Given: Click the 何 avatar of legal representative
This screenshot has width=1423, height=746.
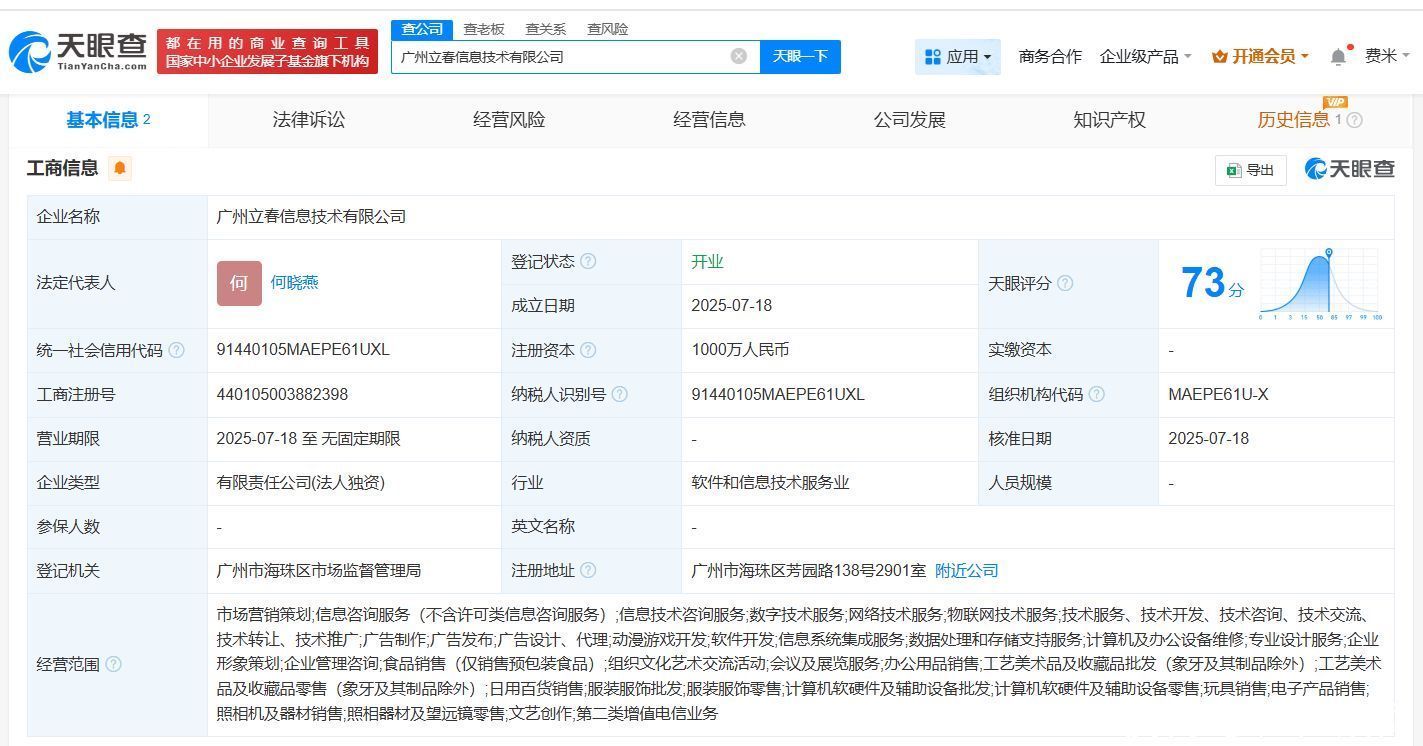Looking at the screenshot, I should coord(239,283).
